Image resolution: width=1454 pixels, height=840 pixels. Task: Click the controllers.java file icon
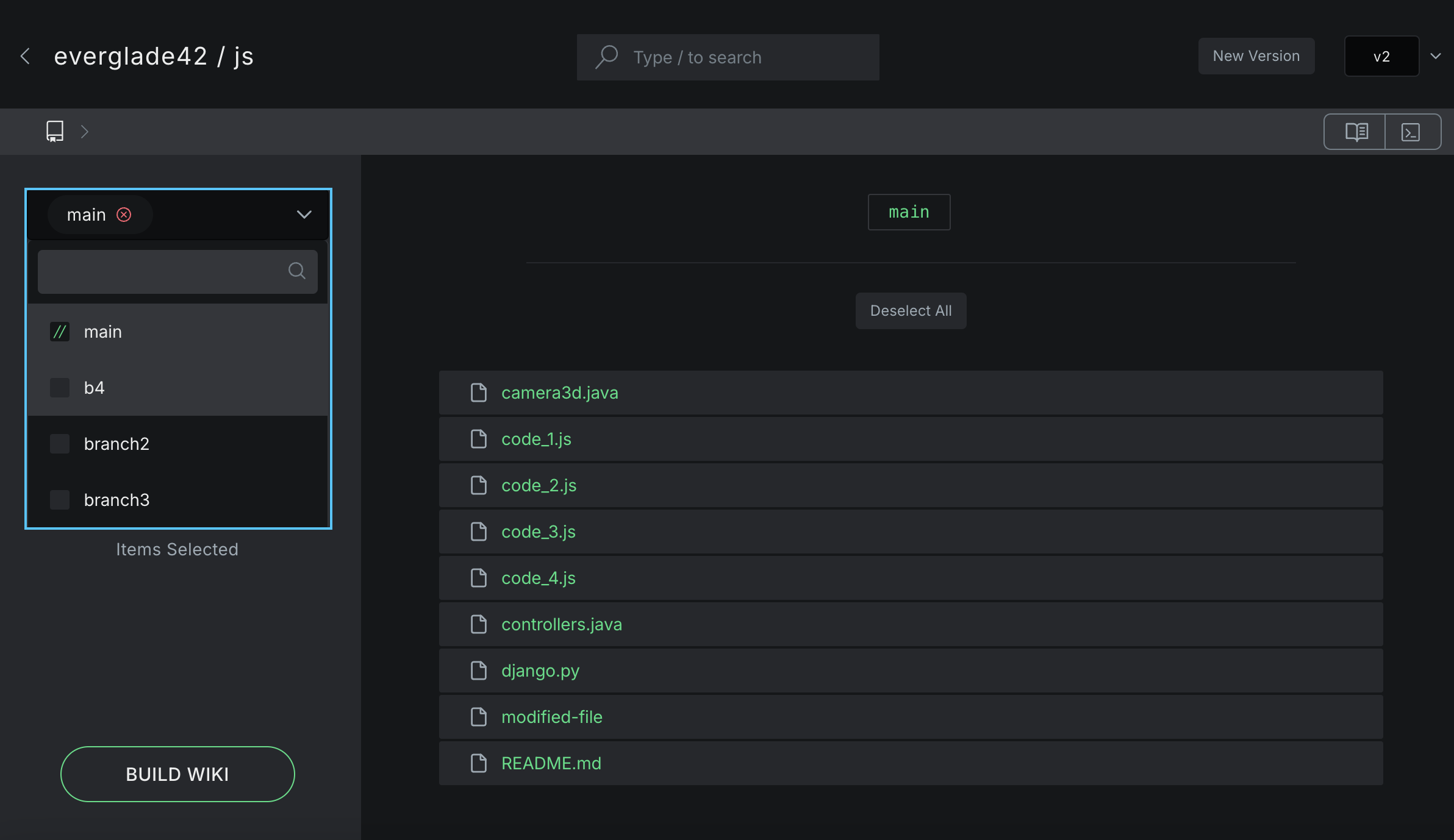[478, 623]
